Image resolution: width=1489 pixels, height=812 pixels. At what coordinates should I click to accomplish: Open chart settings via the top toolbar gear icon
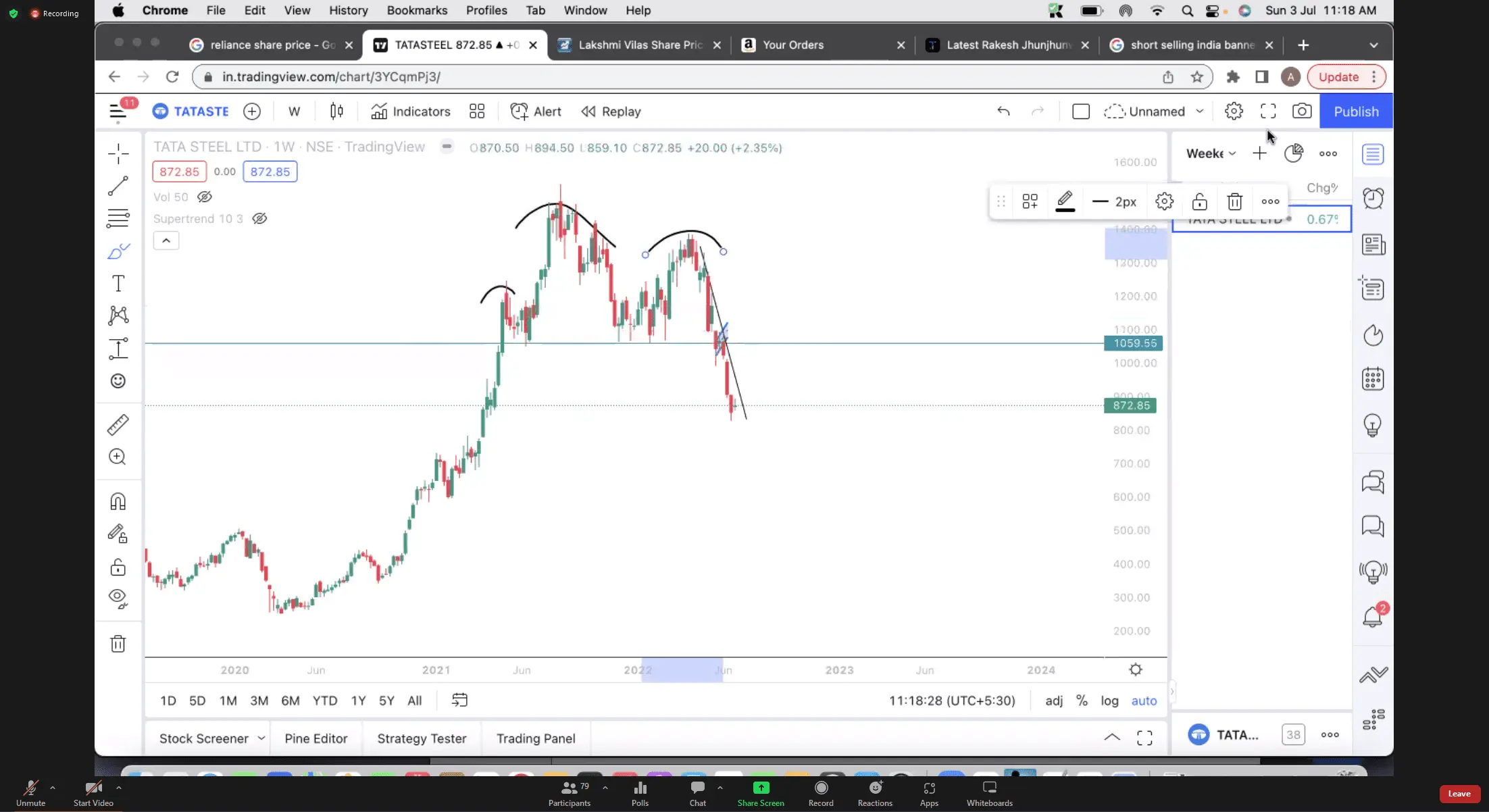point(1234,111)
